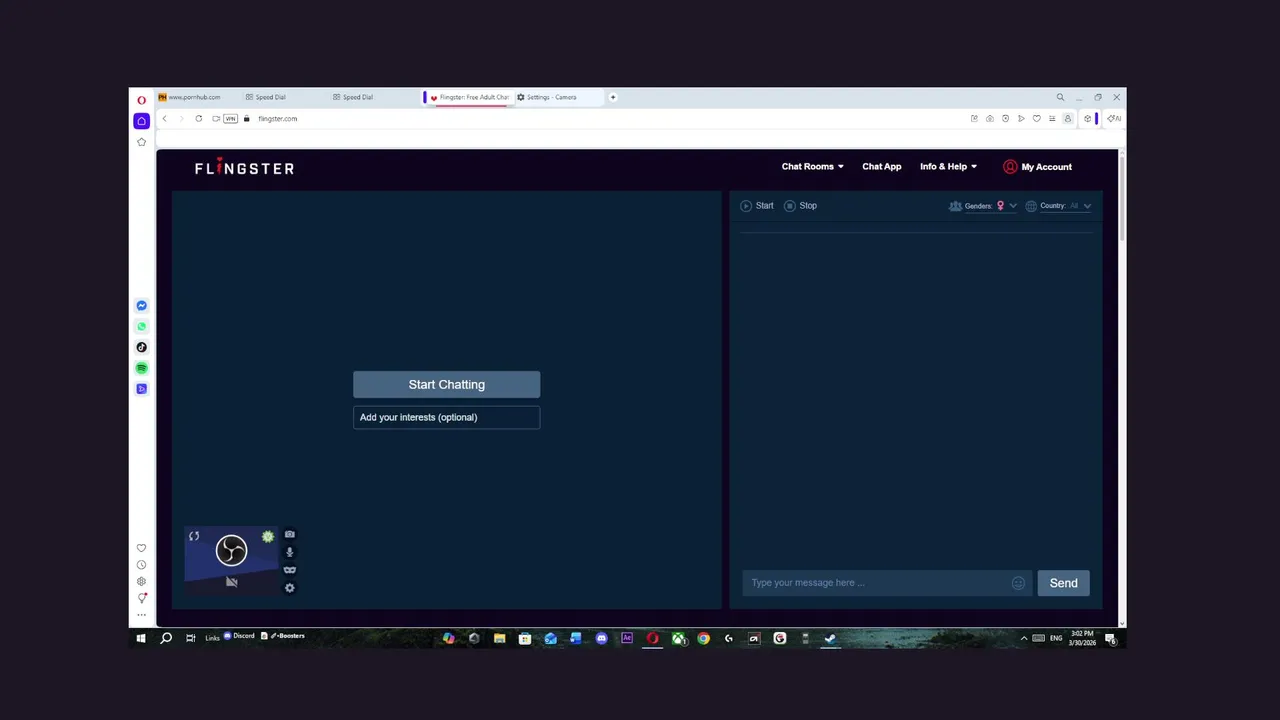
Task: Open Discord from the taskbar
Action: pyautogui.click(x=601, y=638)
